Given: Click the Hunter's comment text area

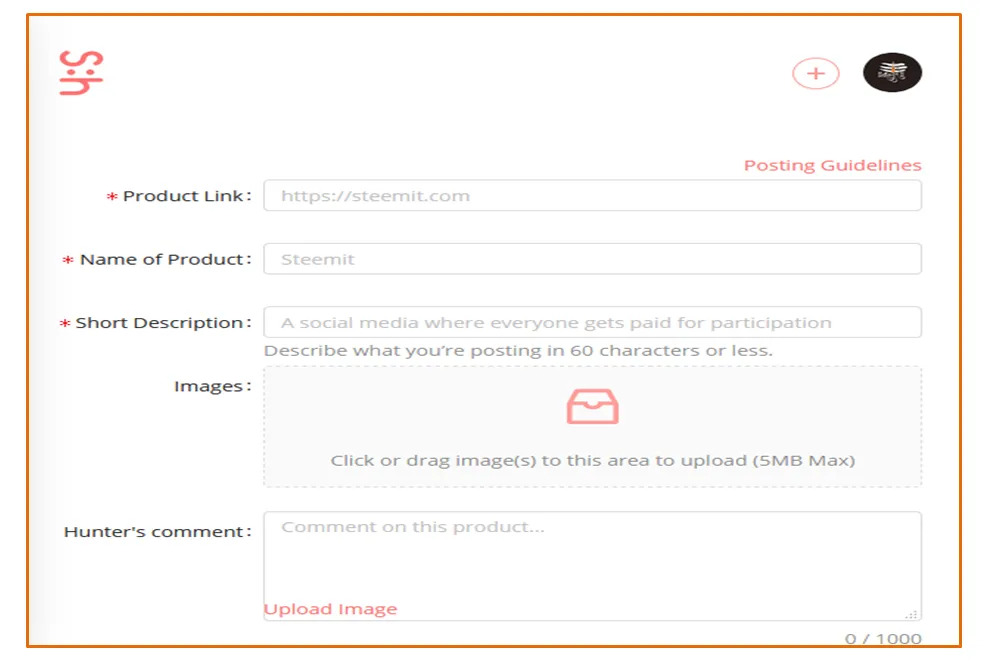Looking at the screenshot, I should click(592, 560).
